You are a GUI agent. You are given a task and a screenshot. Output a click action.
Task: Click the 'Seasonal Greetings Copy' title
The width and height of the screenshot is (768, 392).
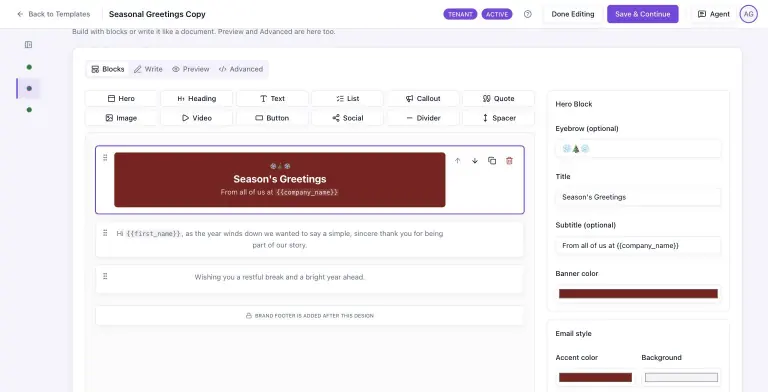point(157,14)
